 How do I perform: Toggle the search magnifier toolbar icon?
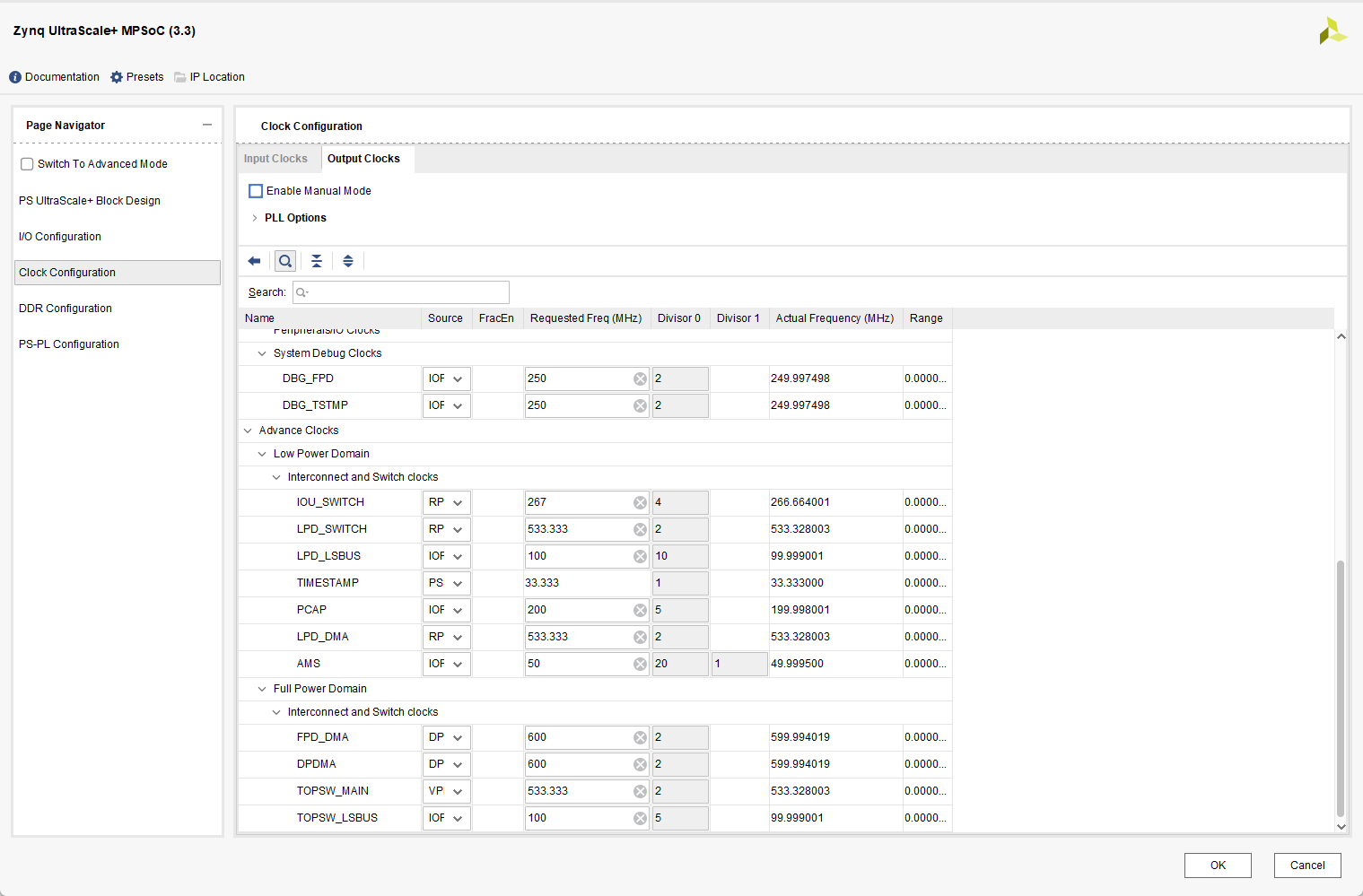[x=285, y=261]
